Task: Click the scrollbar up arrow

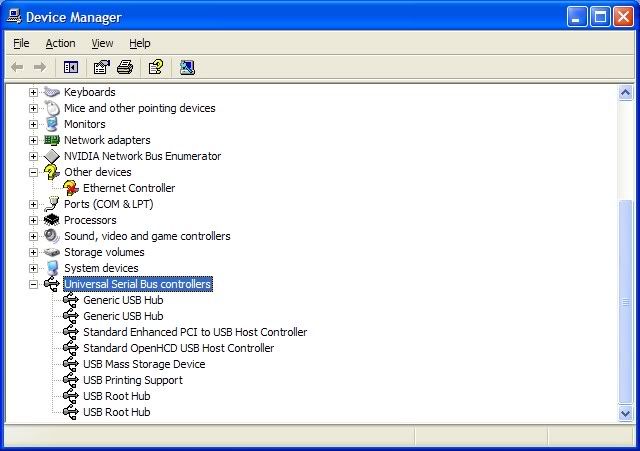Action: pos(626,91)
